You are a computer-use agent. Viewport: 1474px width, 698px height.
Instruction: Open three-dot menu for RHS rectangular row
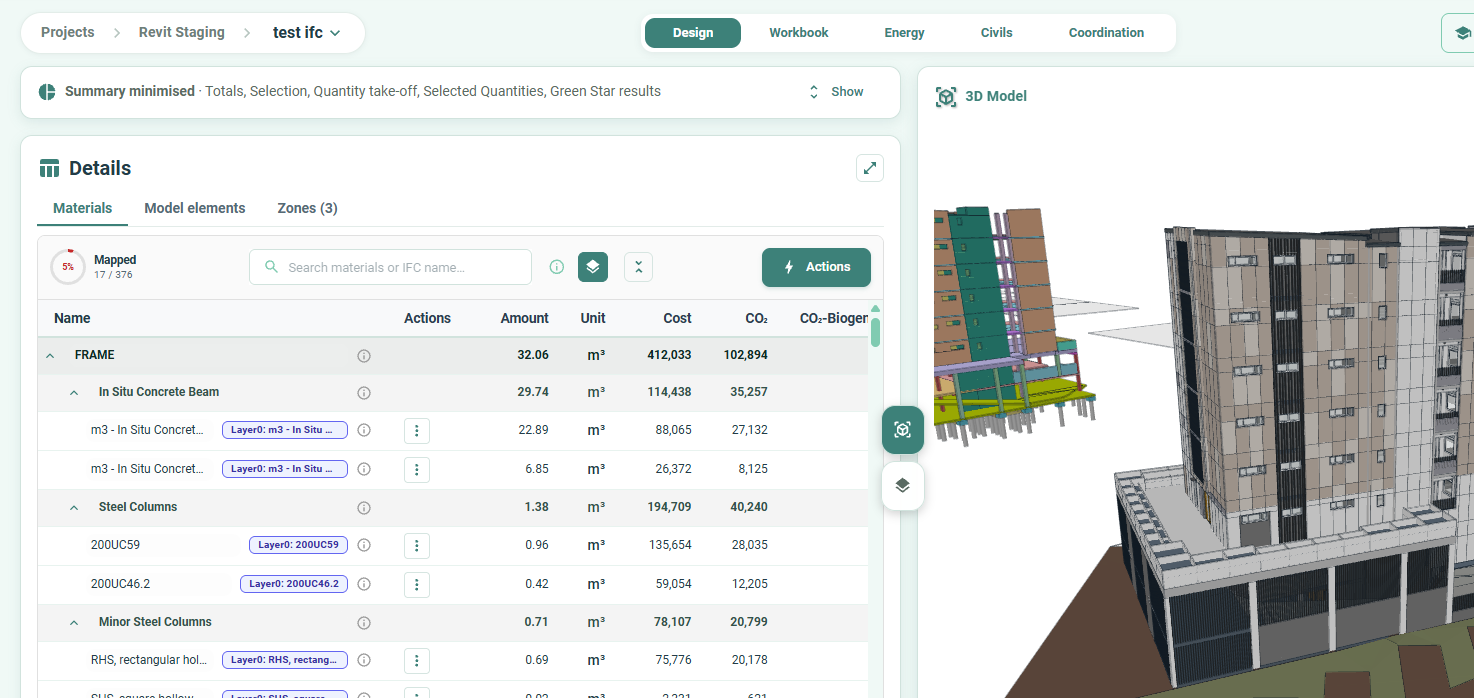pyautogui.click(x=417, y=661)
